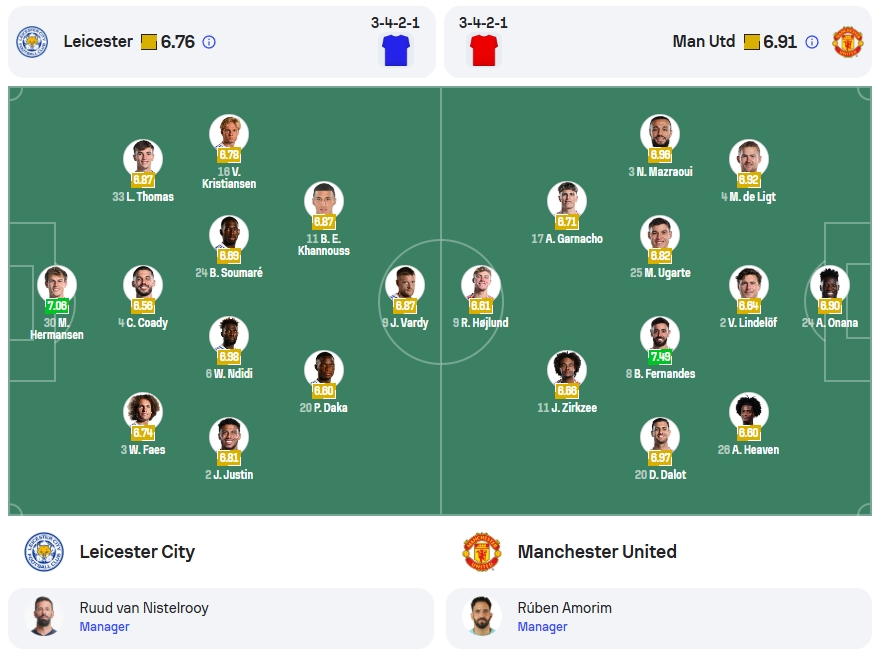Click A. Garnacho's player photo
This screenshot has height=657, width=878.
(567, 201)
